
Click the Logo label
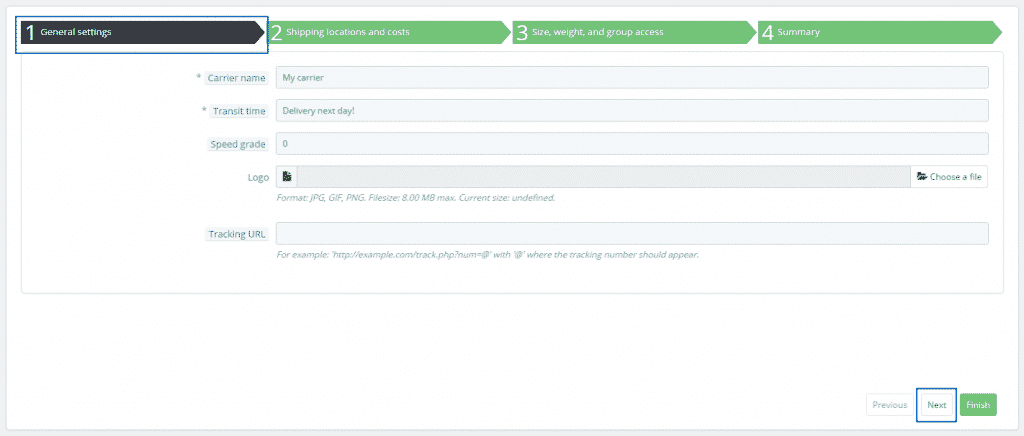[x=258, y=177]
